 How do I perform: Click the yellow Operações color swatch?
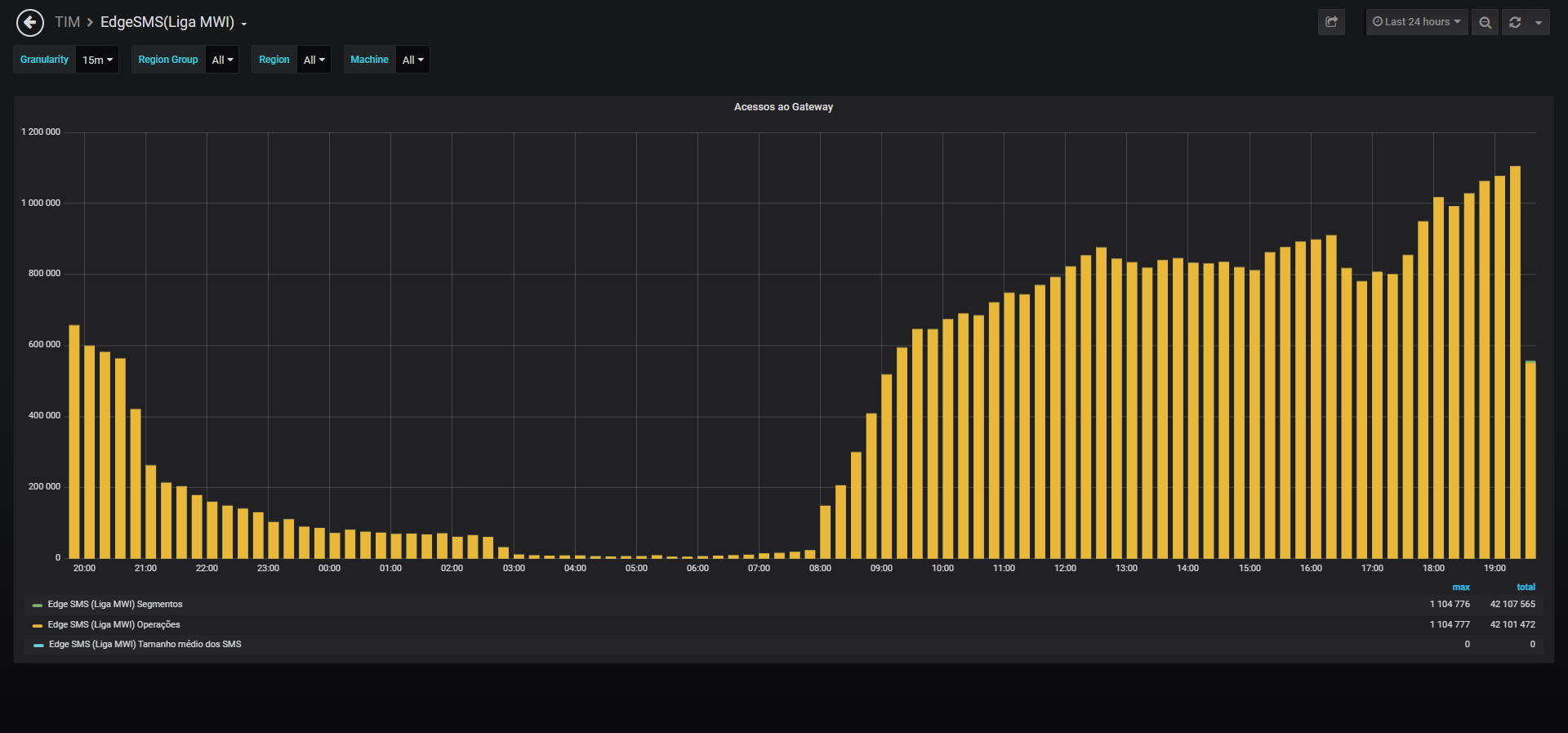tap(38, 625)
